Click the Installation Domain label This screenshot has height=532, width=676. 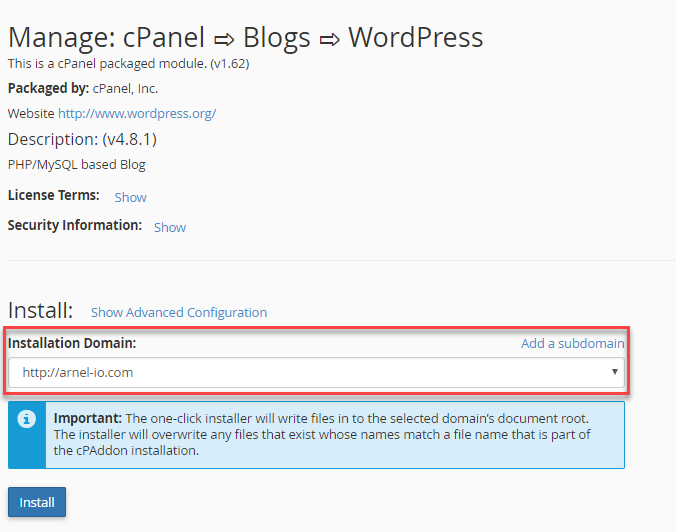(x=72, y=343)
